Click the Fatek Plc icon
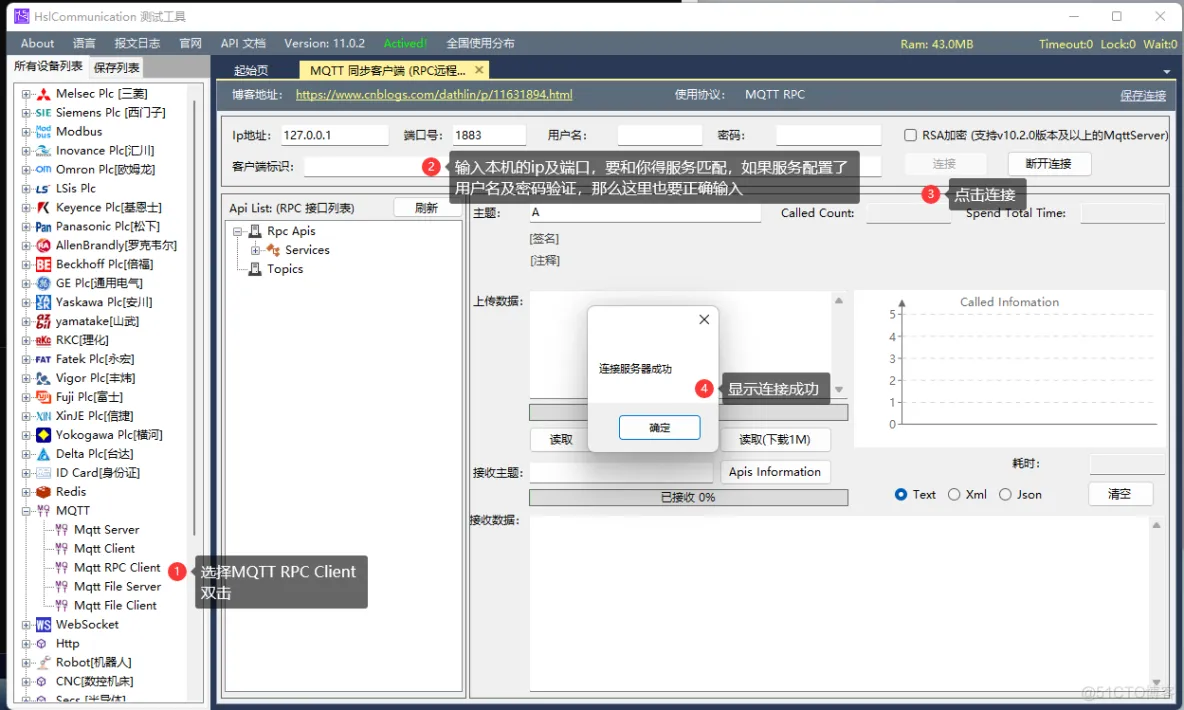 [44, 359]
